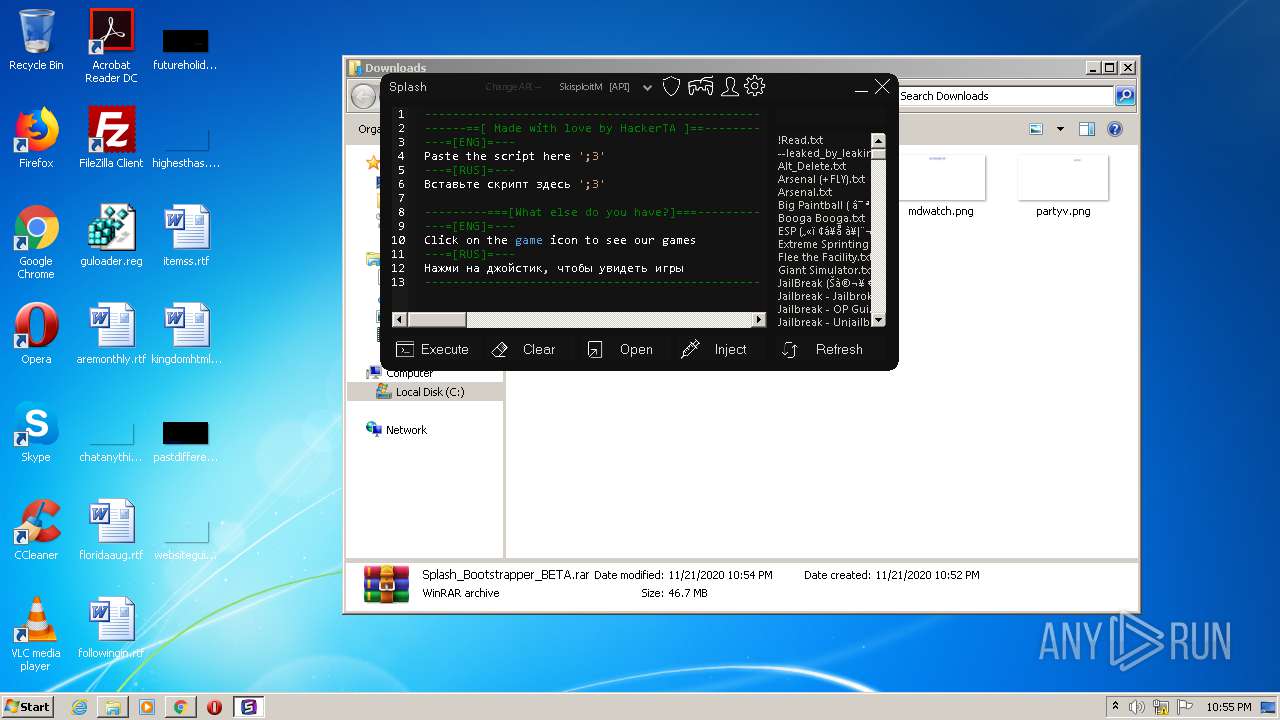The width and height of the screenshot is (1280, 720).
Task: Open Action Center flag in tray
Action: pyautogui.click(x=1183, y=707)
